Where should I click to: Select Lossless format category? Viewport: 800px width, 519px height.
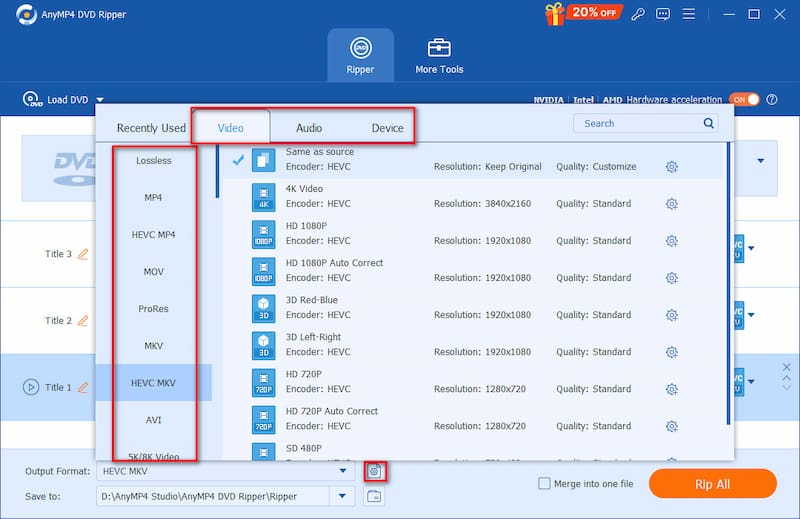coord(154,161)
